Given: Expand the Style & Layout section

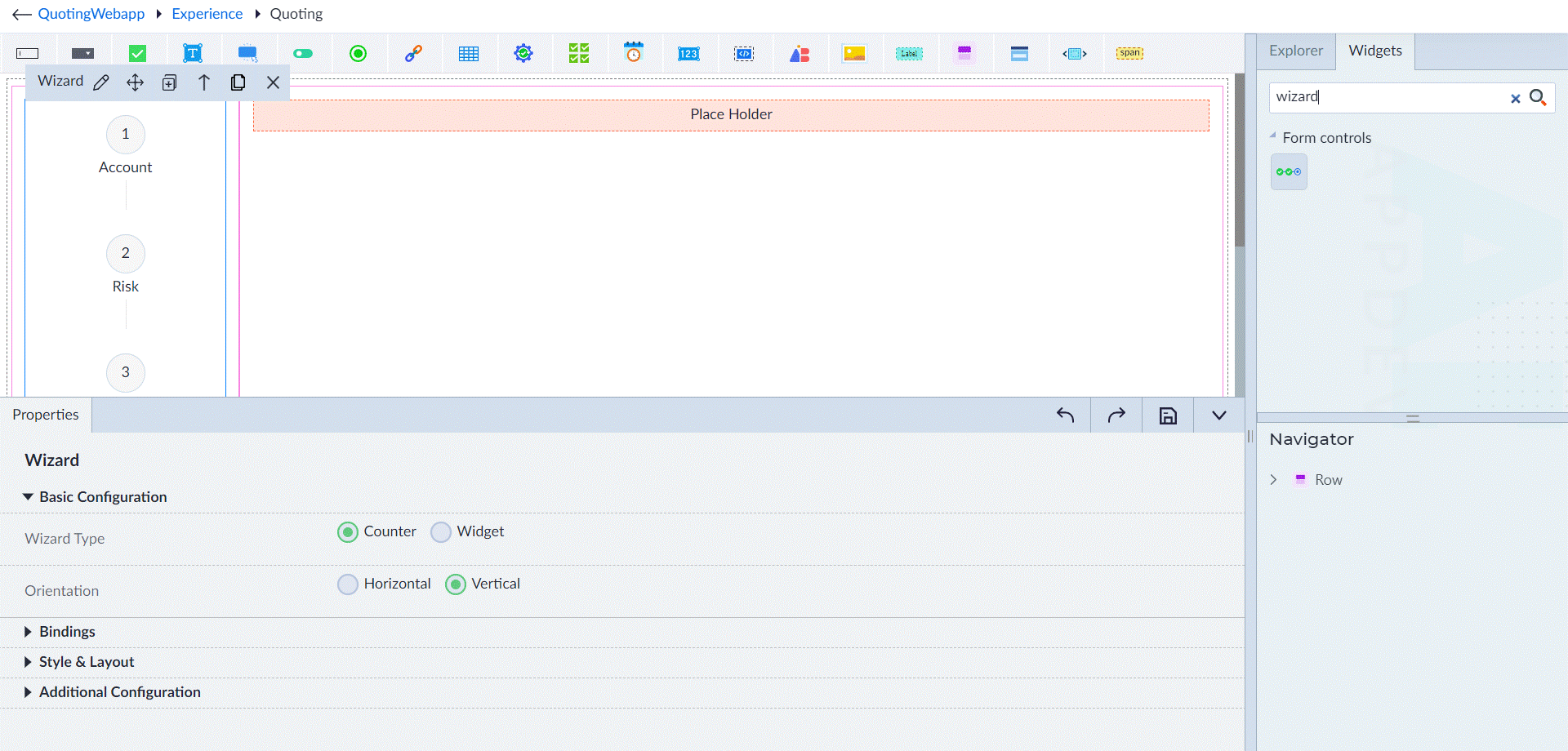Looking at the screenshot, I should [x=28, y=662].
